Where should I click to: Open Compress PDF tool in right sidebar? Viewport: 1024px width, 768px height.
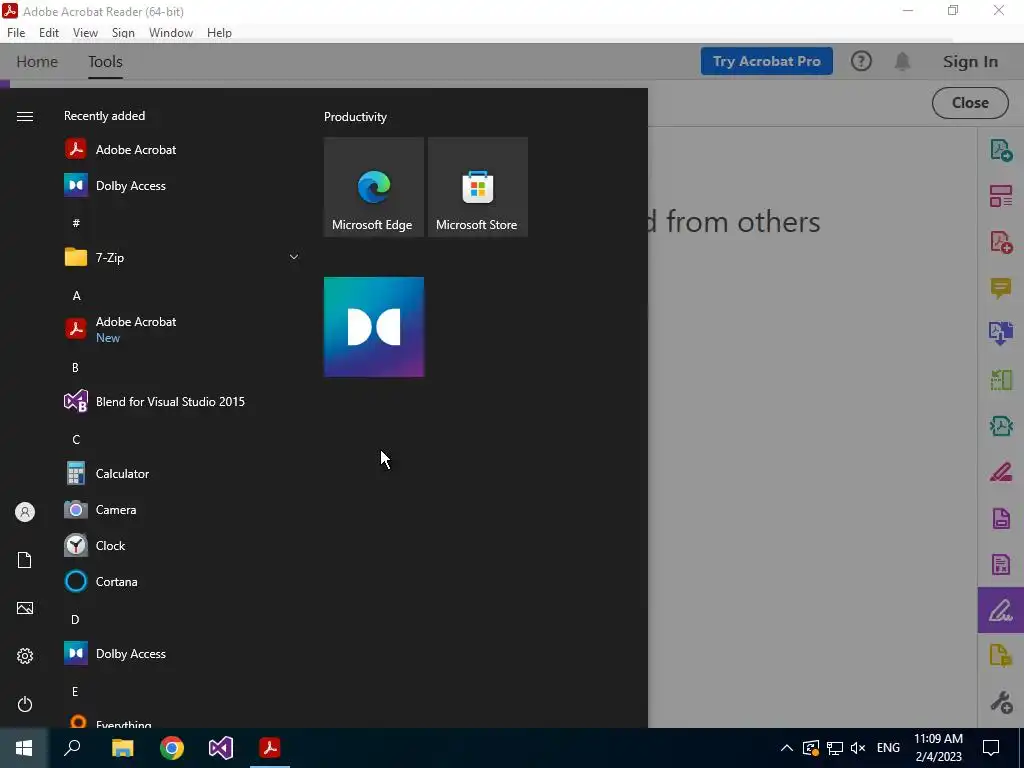[x=1000, y=426]
